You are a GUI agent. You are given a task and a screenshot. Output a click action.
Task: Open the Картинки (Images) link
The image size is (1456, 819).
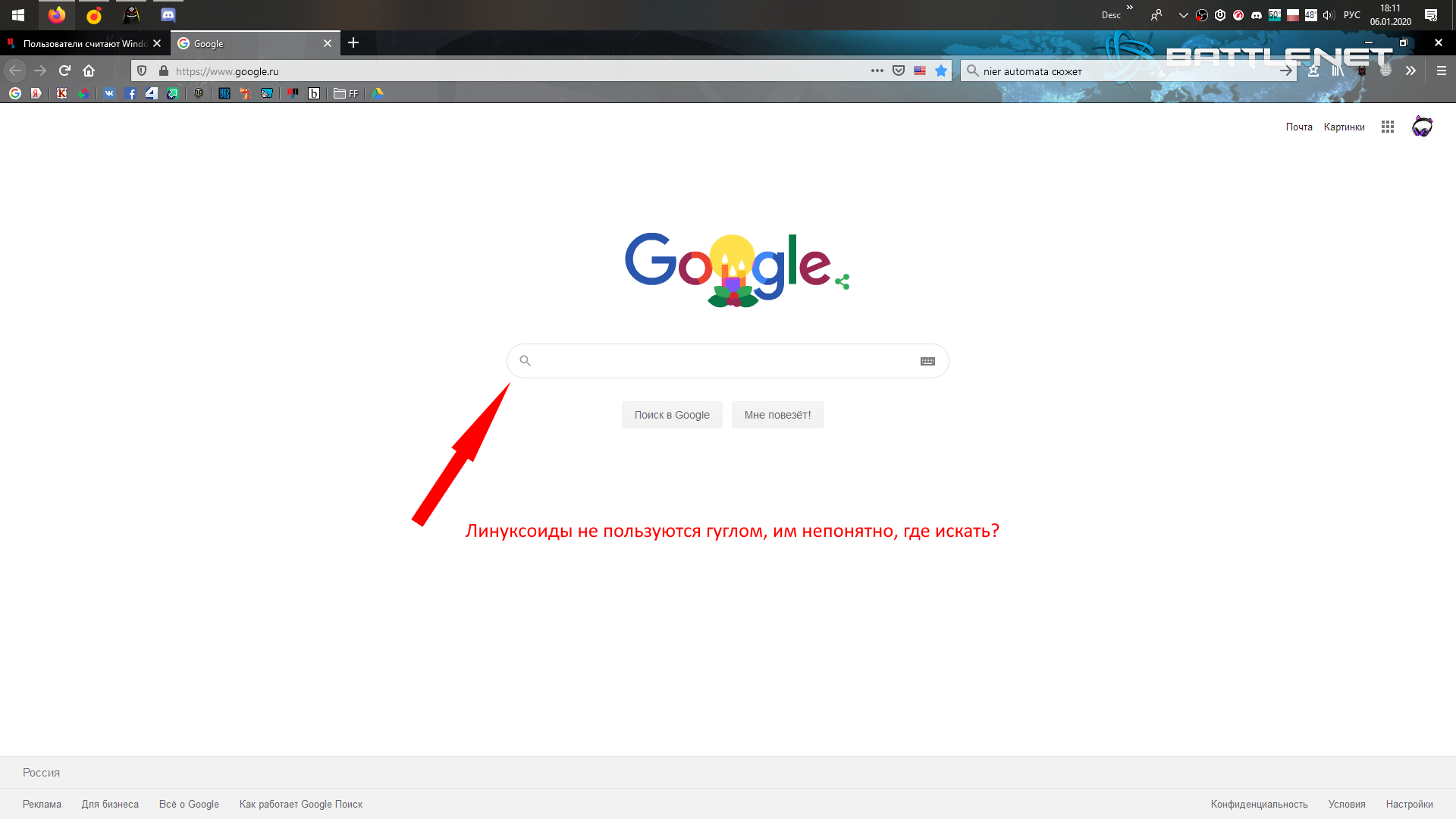pos(1344,127)
